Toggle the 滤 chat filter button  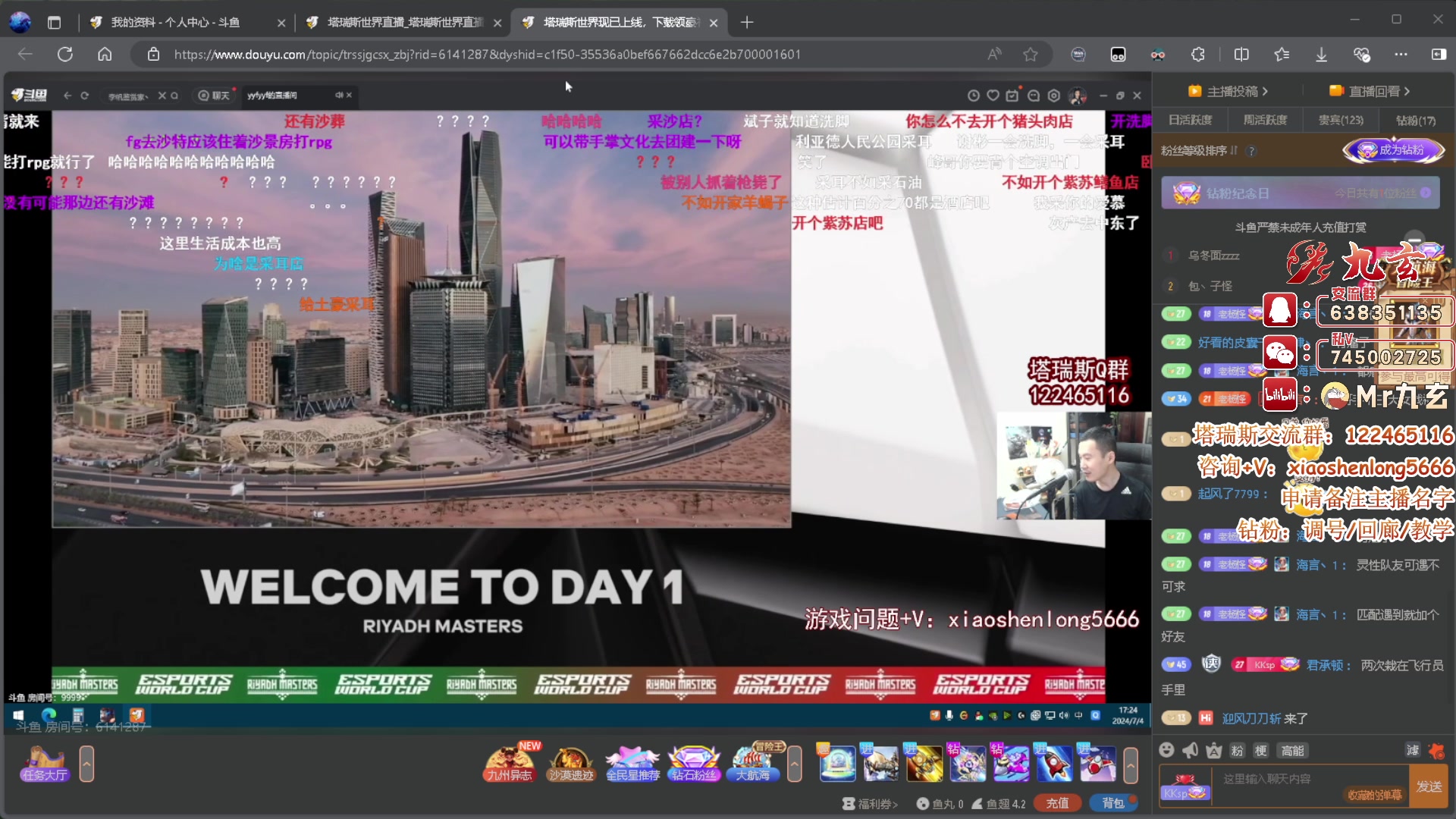coord(1413,750)
